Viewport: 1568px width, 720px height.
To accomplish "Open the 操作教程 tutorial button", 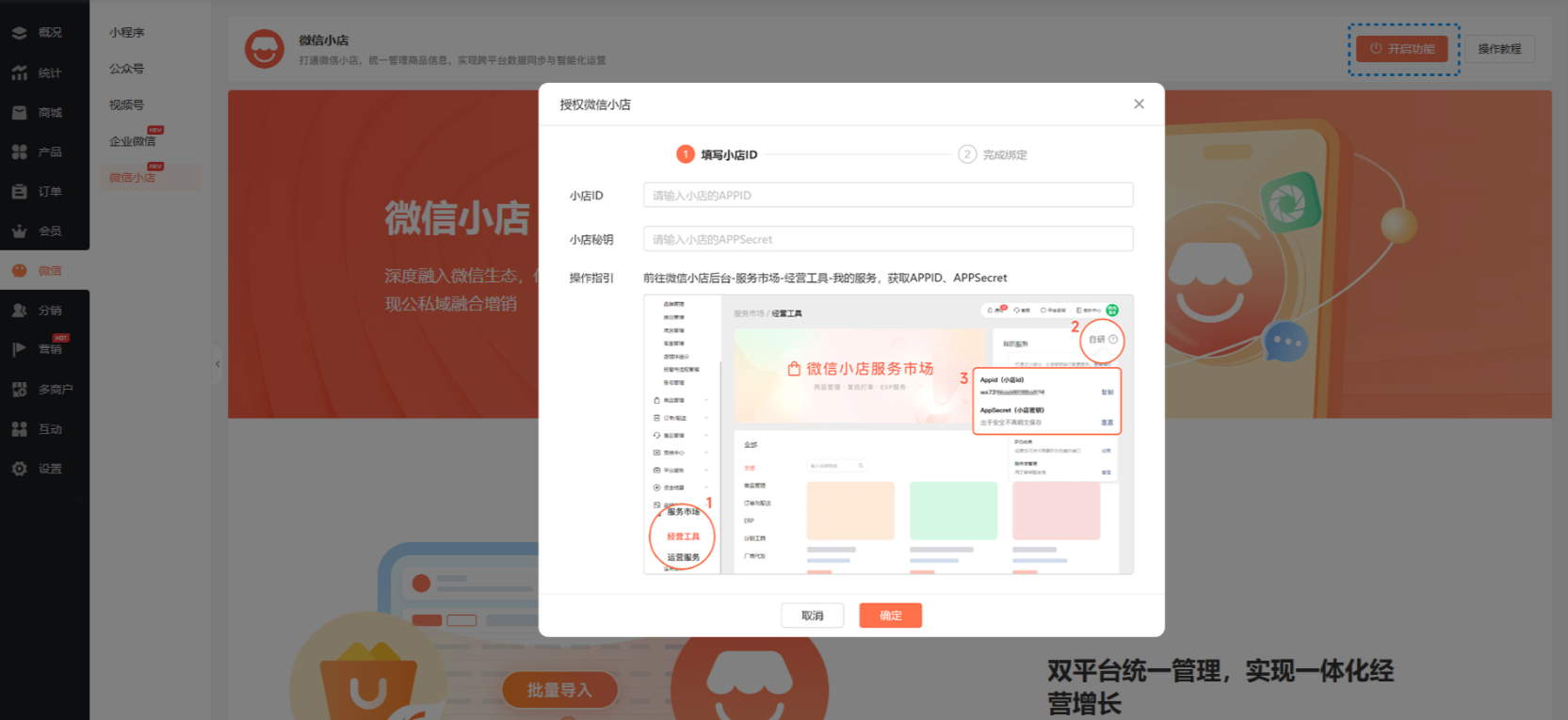I will (x=1499, y=49).
